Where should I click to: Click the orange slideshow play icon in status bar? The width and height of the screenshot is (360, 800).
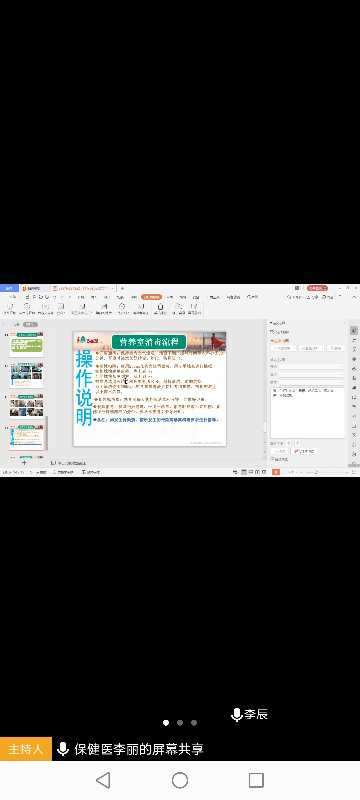276,472
